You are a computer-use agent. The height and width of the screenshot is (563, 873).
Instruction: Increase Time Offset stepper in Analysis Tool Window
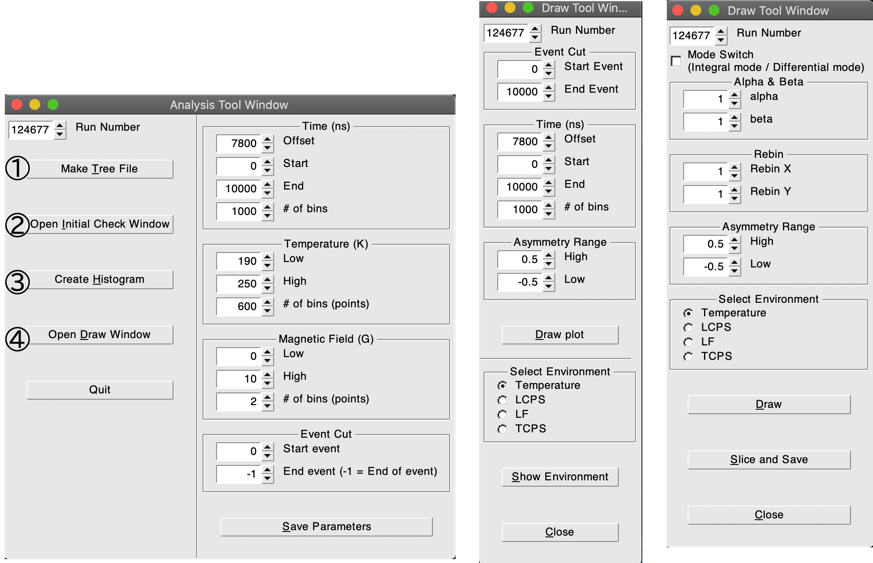pyautogui.click(x=268, y=139)
